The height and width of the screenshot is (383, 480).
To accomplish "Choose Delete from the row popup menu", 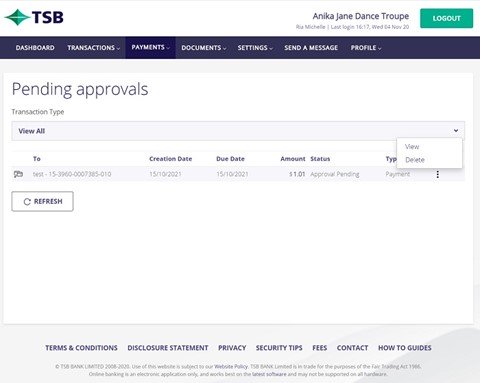I will point(415,160).
